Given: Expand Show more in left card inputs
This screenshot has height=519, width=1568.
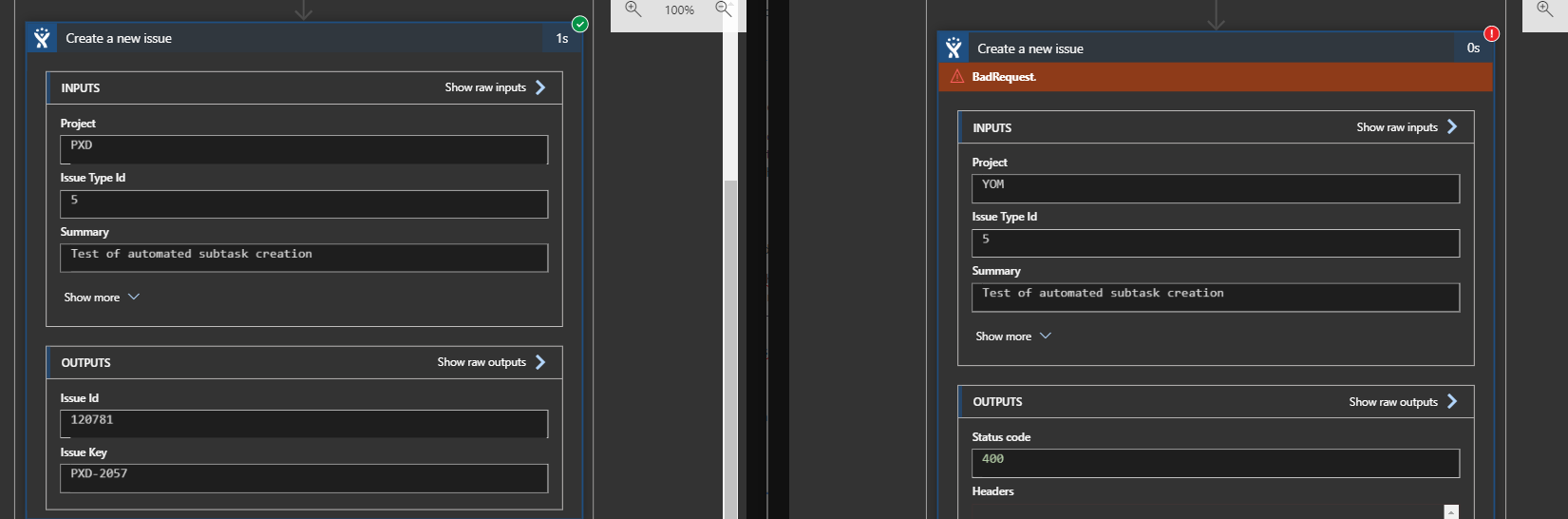Looking at the screenshot, I should 102,298.
